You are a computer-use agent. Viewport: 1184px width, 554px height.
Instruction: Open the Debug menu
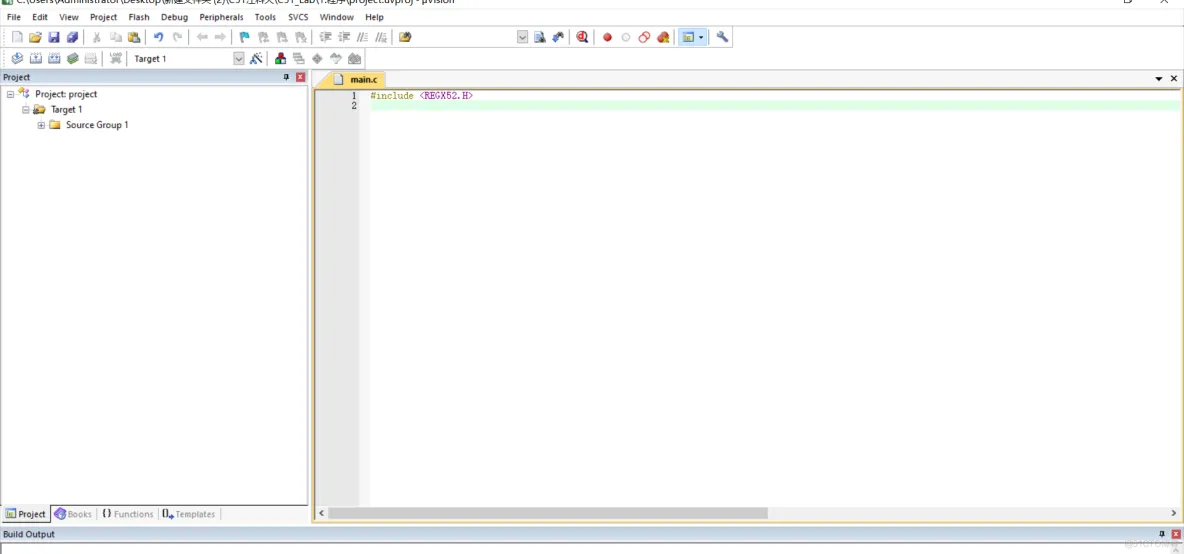[174, 17]
